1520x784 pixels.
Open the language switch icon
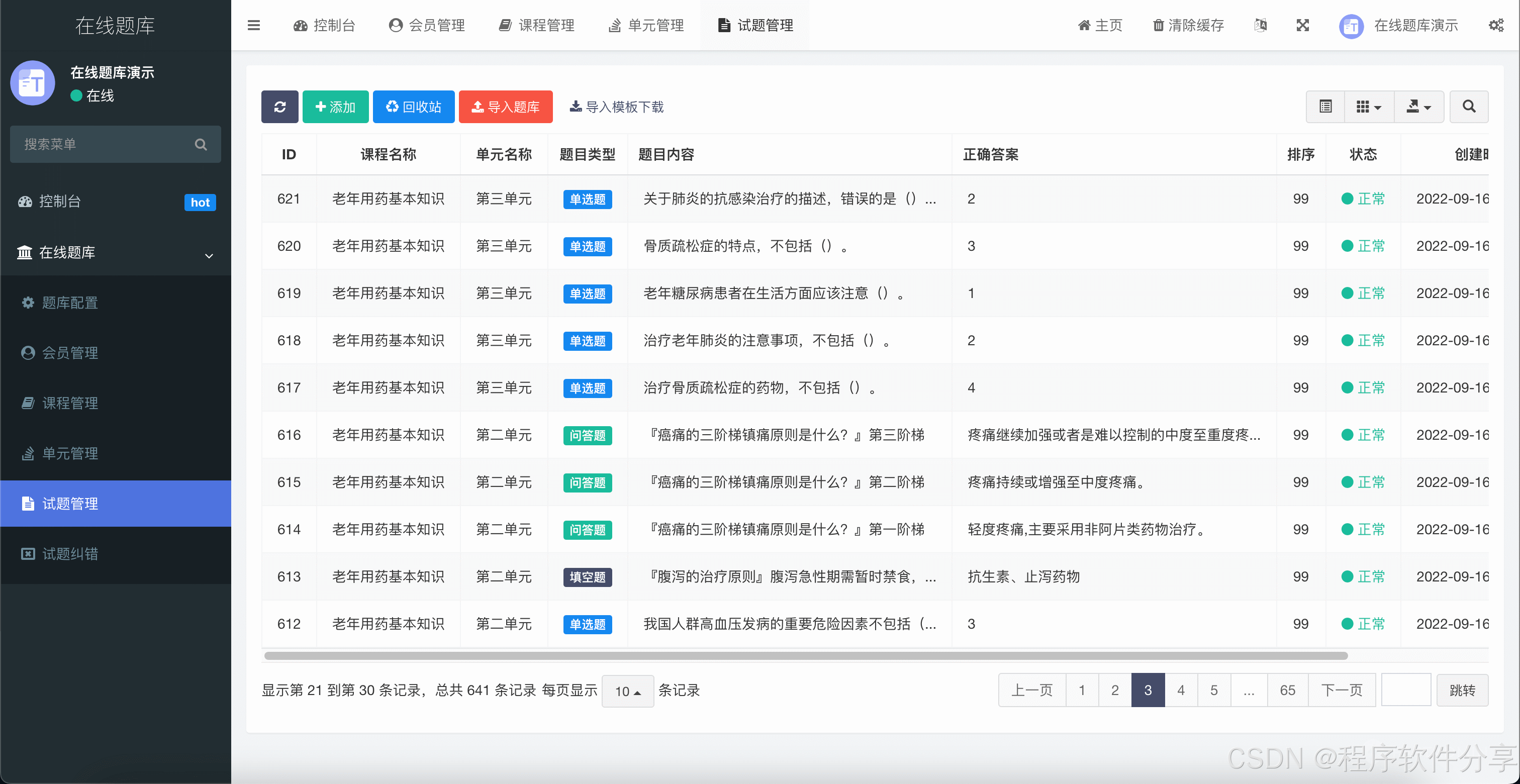(1261, 25)
